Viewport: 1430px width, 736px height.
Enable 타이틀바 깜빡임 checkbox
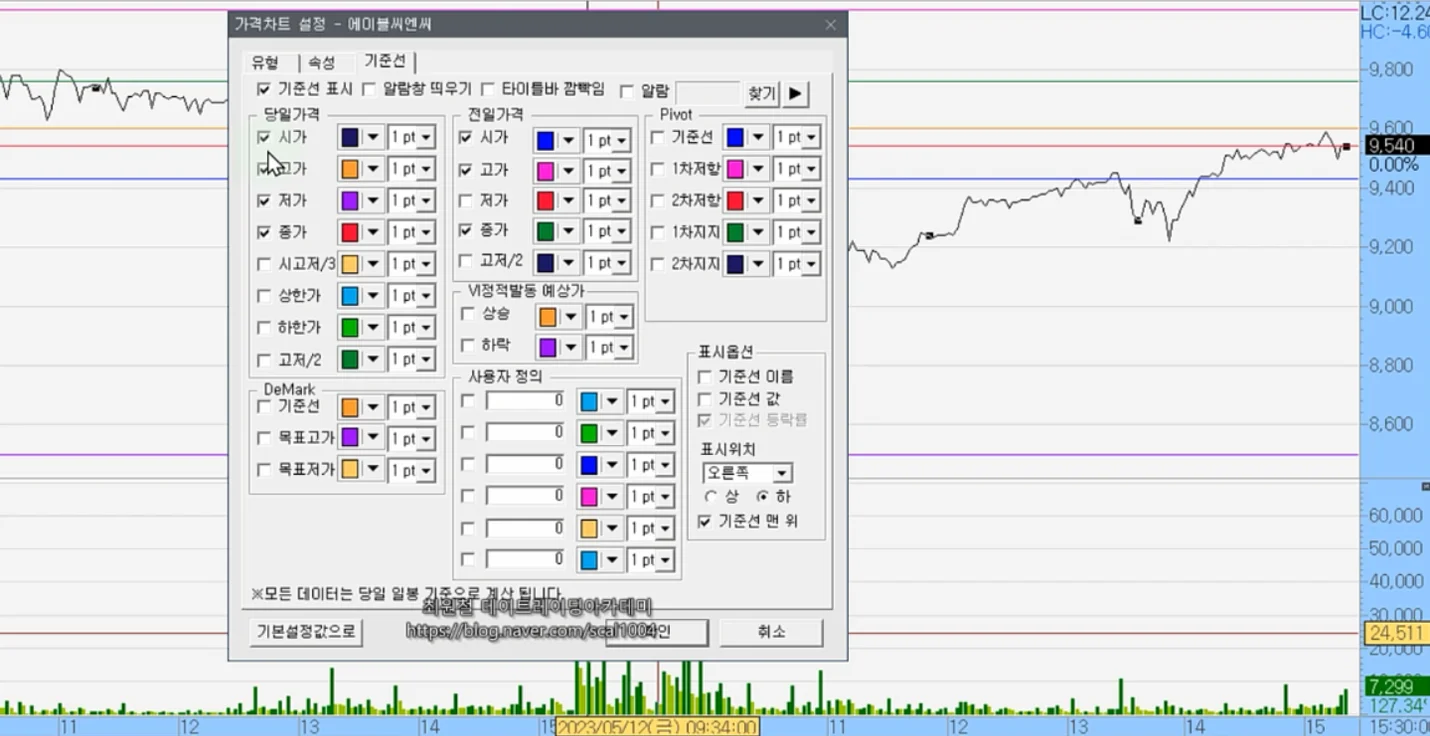[x=488, y=89]
